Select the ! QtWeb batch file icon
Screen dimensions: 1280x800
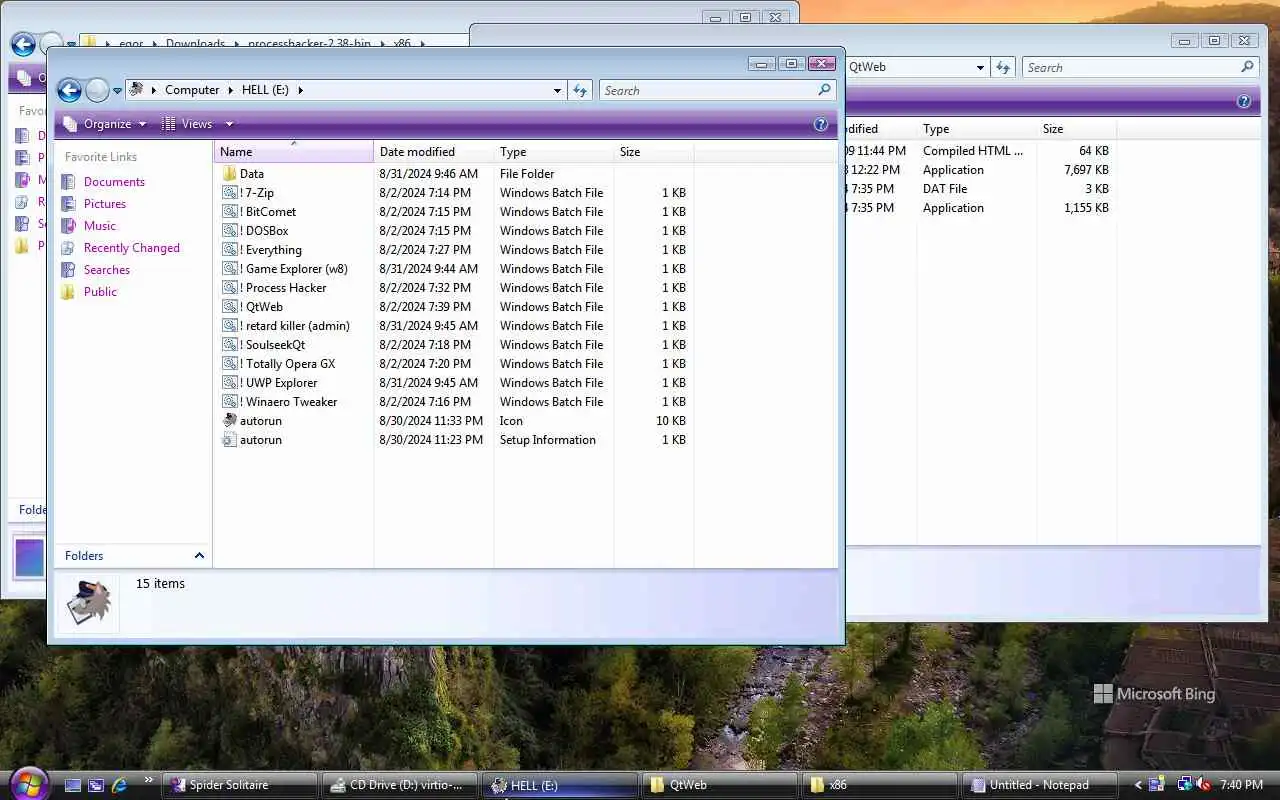tap(230, 307)
